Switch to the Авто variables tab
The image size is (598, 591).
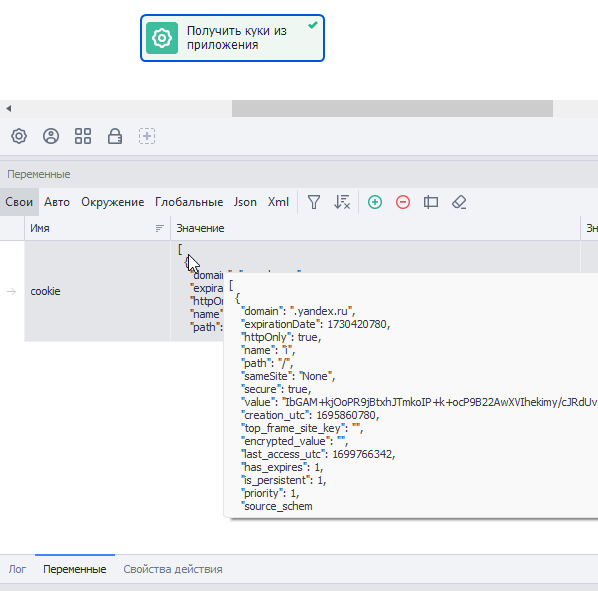(x=57, y=202)
